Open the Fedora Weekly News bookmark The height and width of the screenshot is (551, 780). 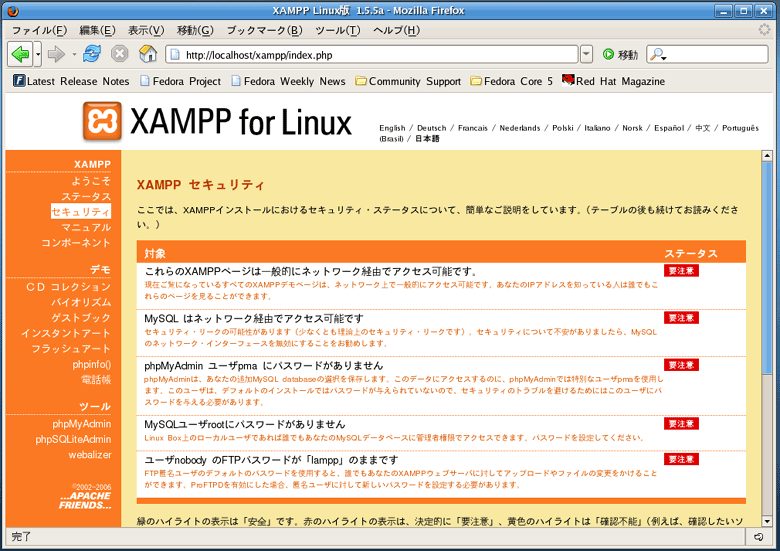[289, 81]
